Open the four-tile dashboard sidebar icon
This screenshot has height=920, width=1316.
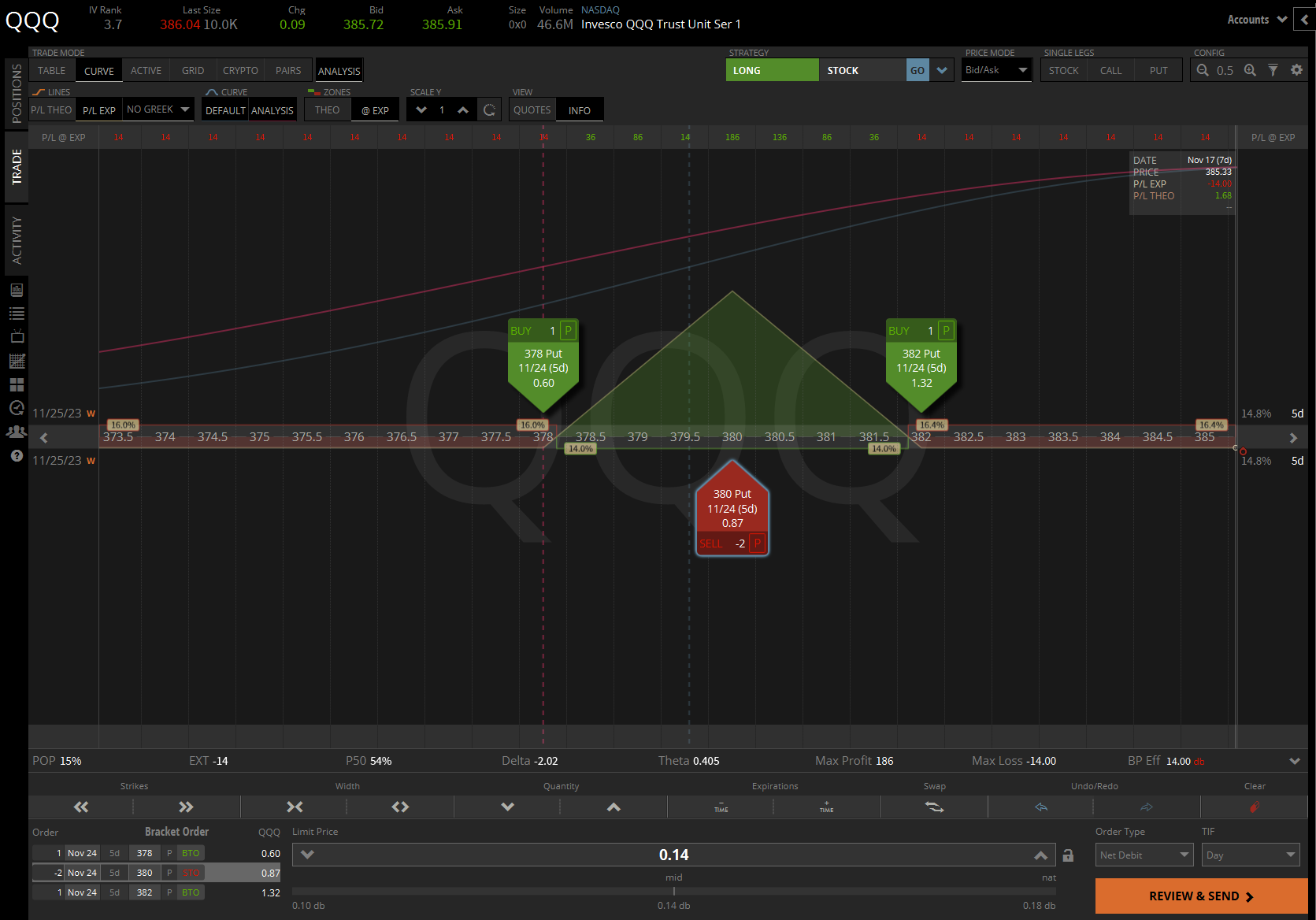(17, 384)
